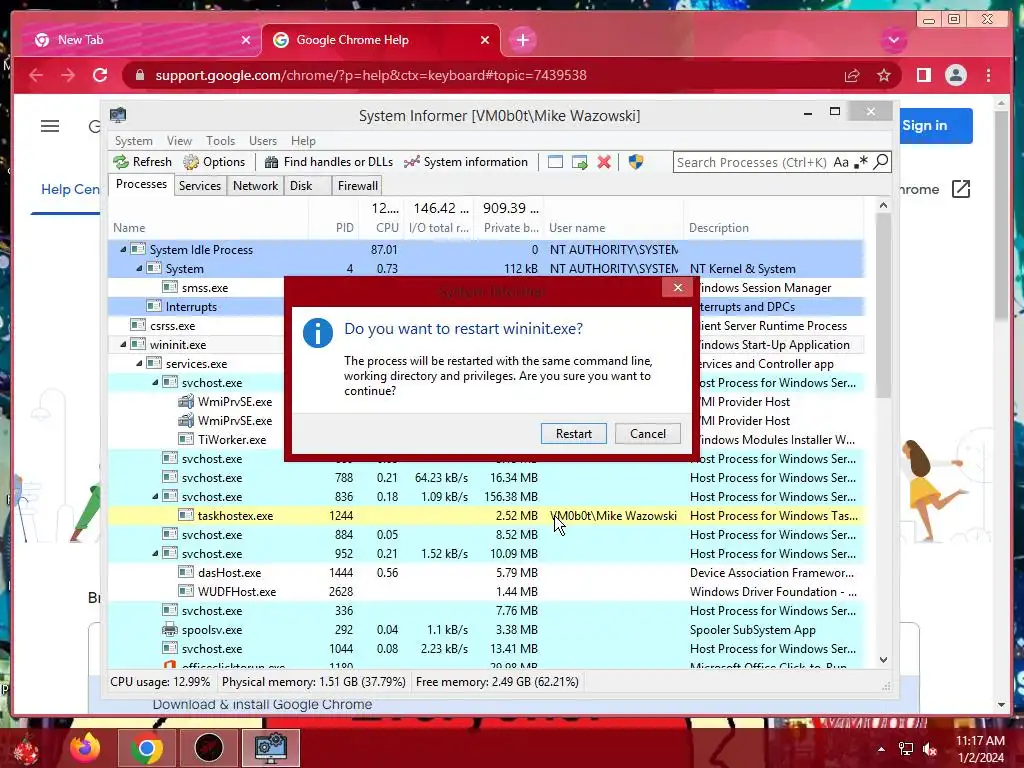Click the Refresh toolbar button
The height and width of the screenshot is (768, 1024).
pyautogui.click(x=142, y=162)
